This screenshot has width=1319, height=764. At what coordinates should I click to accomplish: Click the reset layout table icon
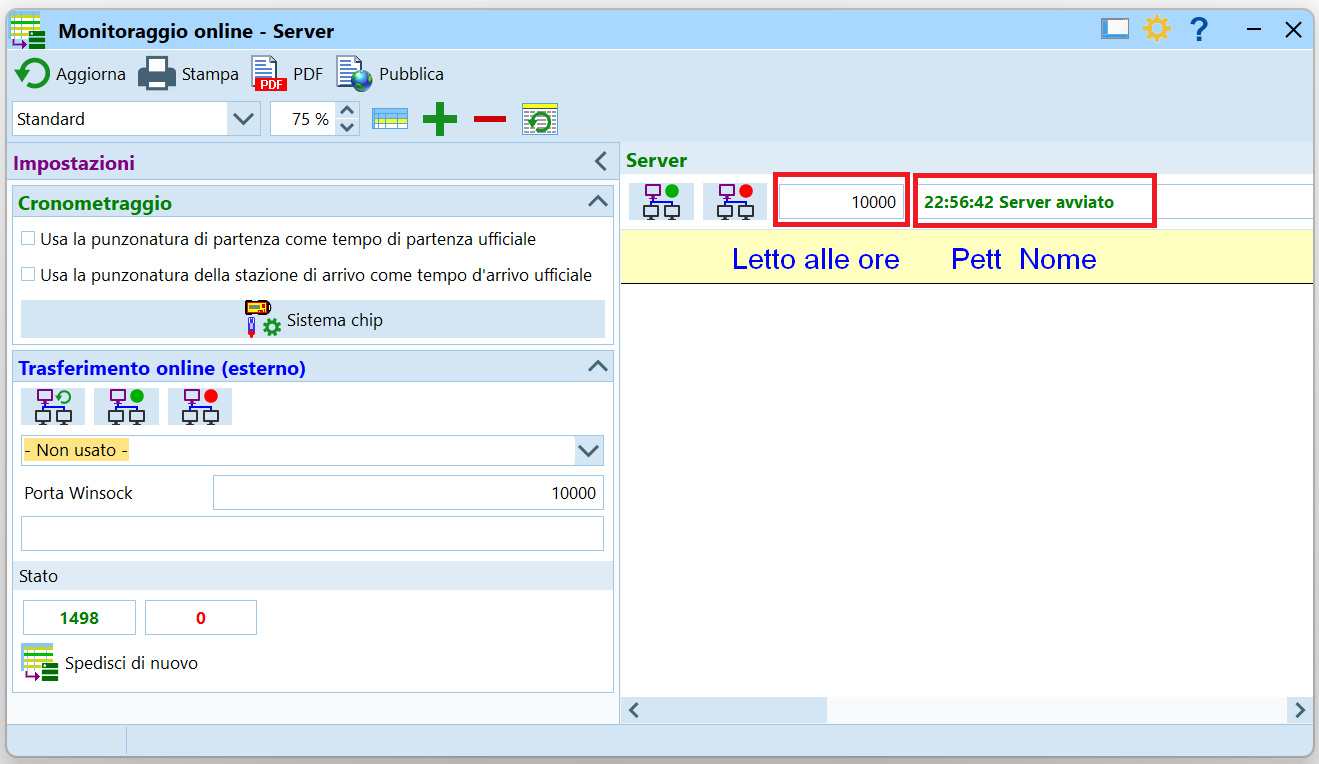pos(540,119)
